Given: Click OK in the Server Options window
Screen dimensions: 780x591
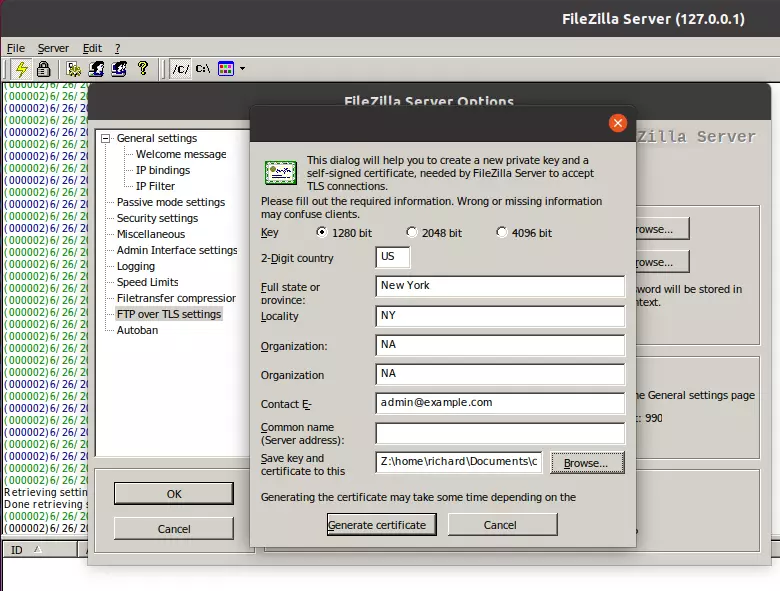Looking at the screenshot, I should pos(174,493).
